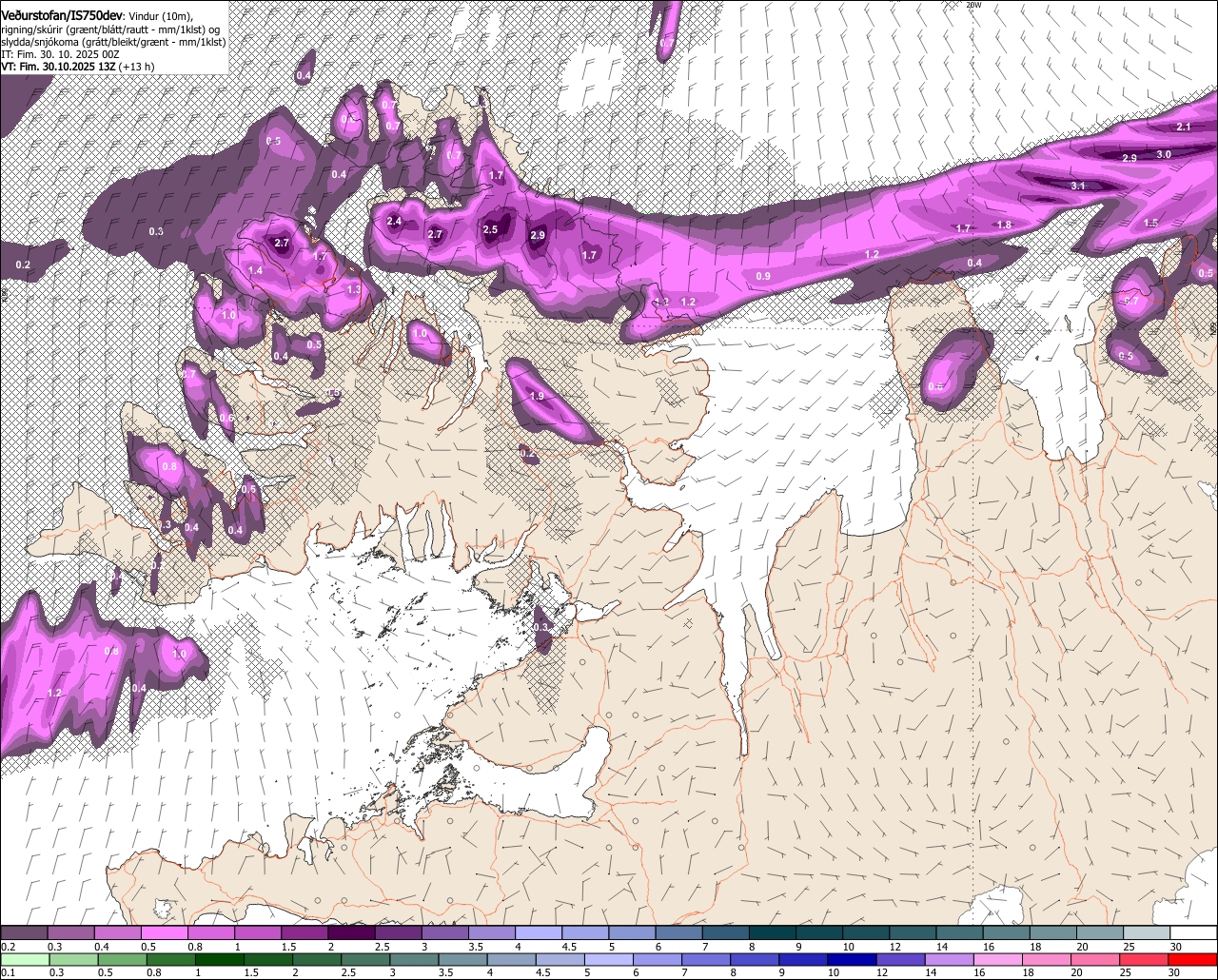Viewport: 1218px width, 980px height.
Task: Click the '2.4' precipitation value on the map
Action: coord(395,222)
